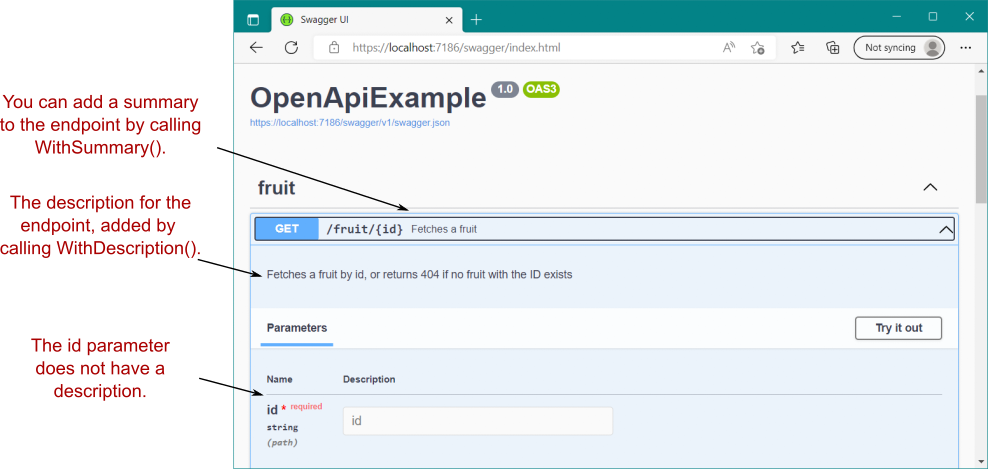Viewport: 988px width, 469px height.
Task: Collapse the fruit section chevron
Action: [930, 187]
